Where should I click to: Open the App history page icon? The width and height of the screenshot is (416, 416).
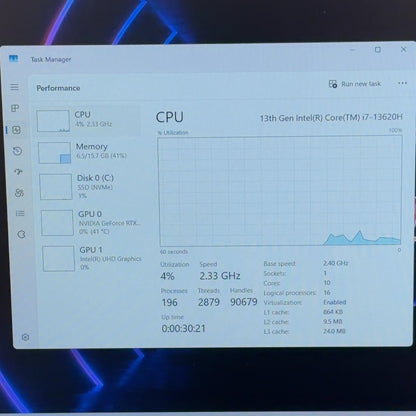pyautogui.click(x=17, y=151)
